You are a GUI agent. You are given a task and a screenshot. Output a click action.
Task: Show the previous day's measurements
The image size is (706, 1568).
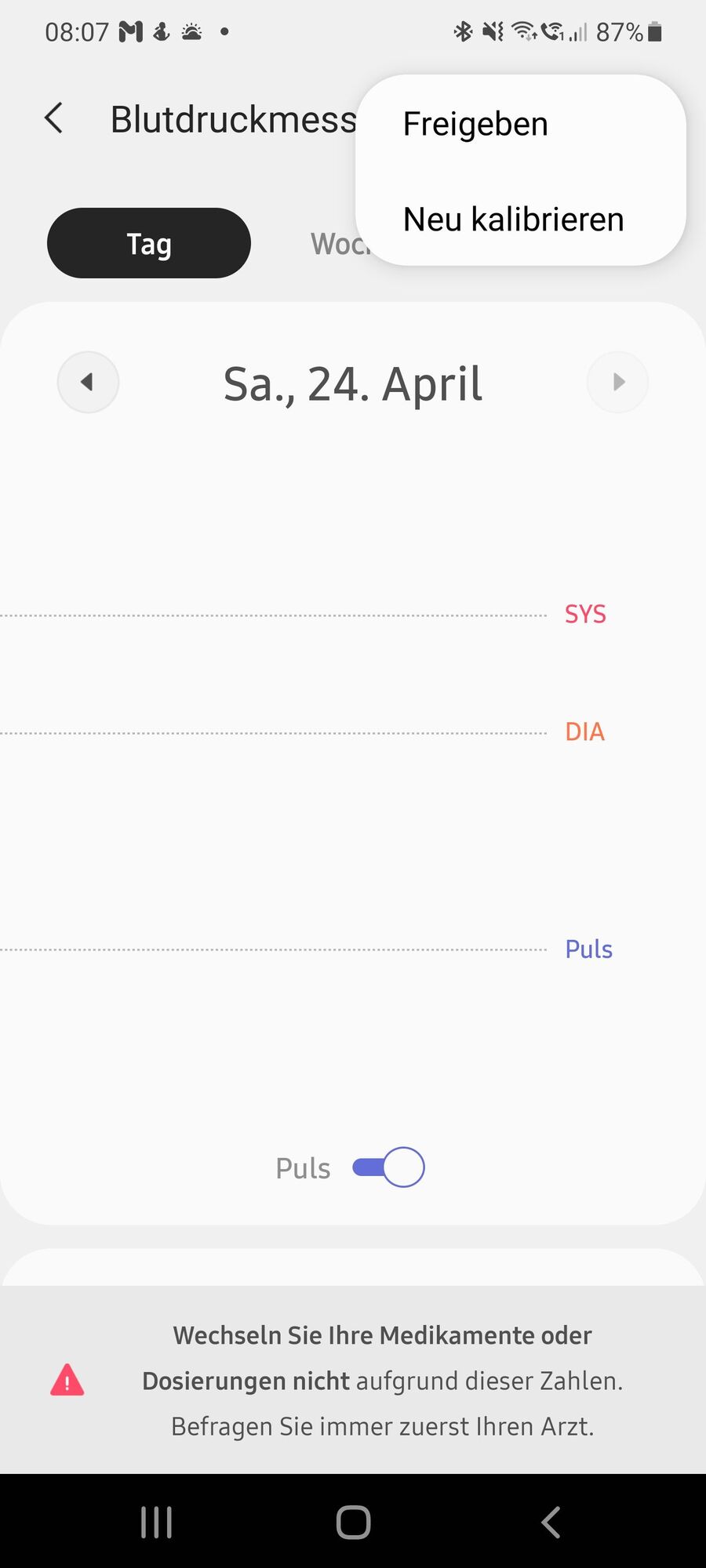(x=88, y=382)
